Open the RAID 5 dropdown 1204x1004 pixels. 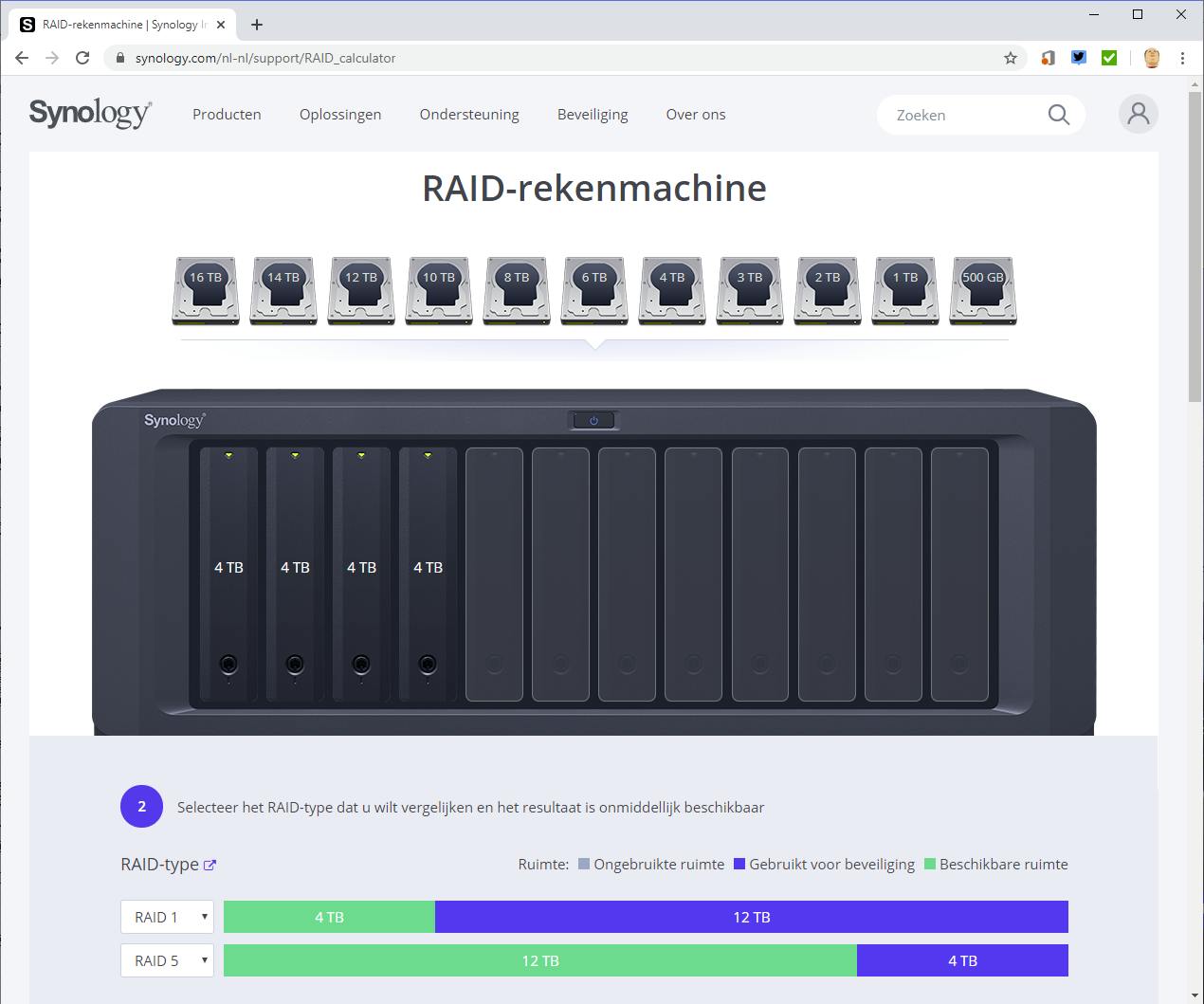point(167,960)
